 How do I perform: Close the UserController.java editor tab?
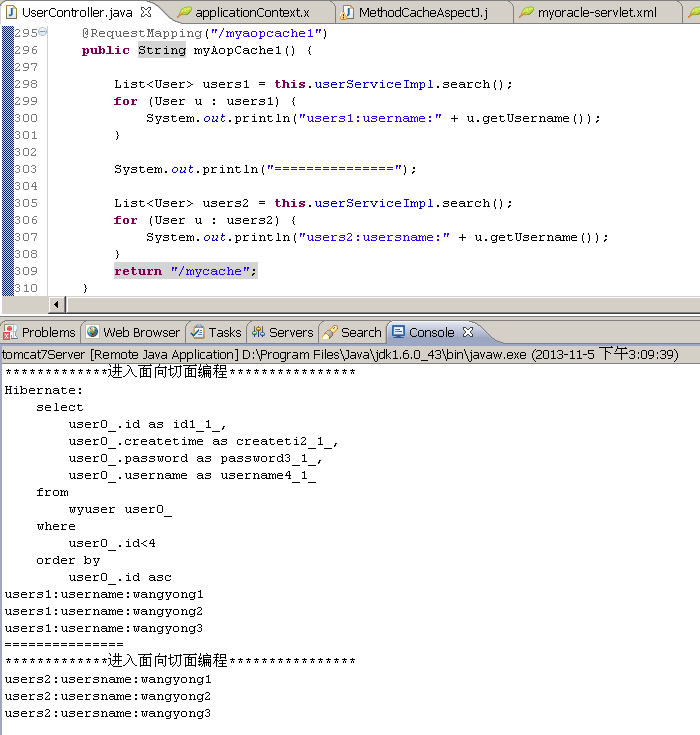click(146, 12)
